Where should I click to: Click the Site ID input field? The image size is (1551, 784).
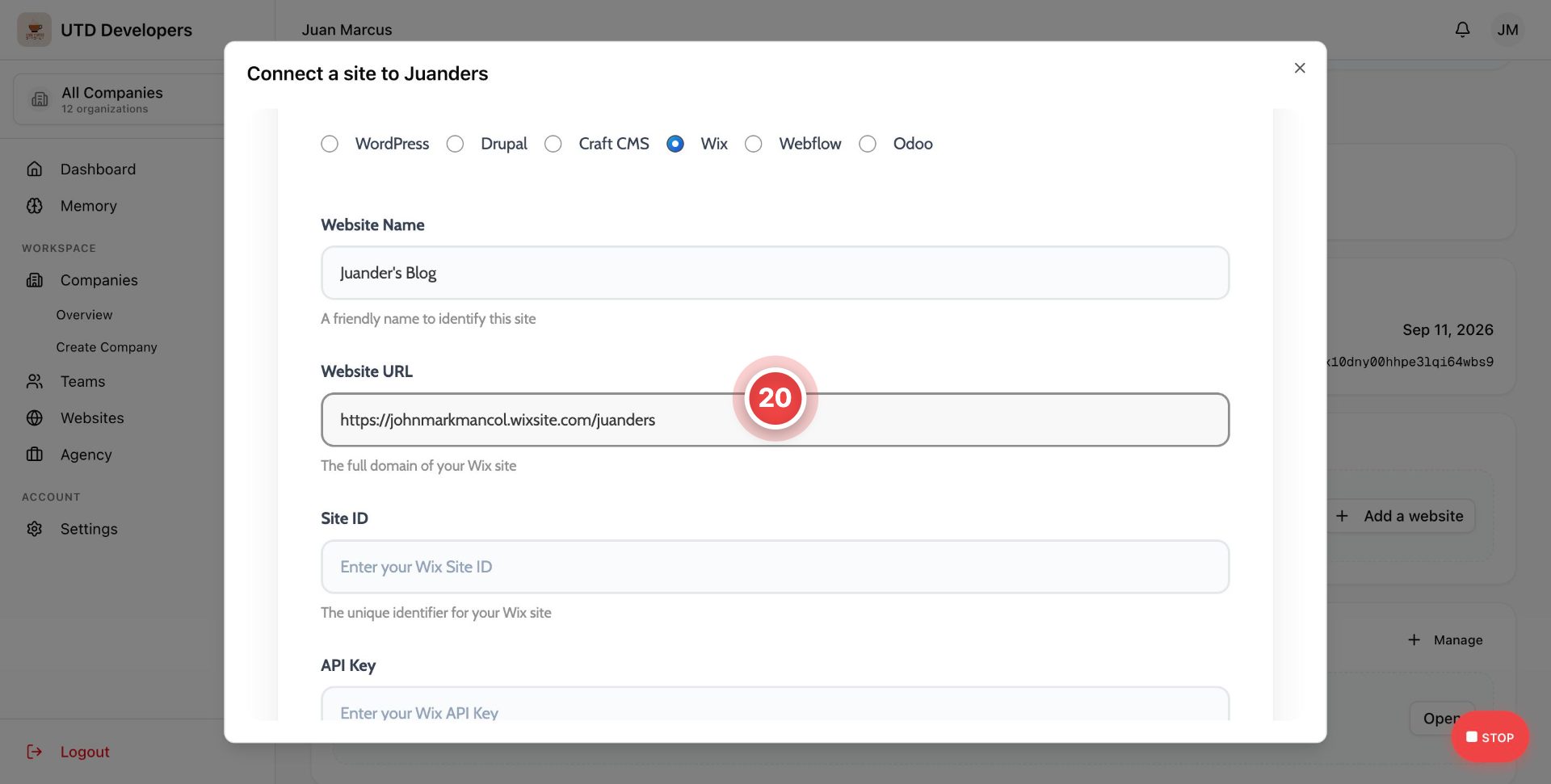(x=775, y=567)
